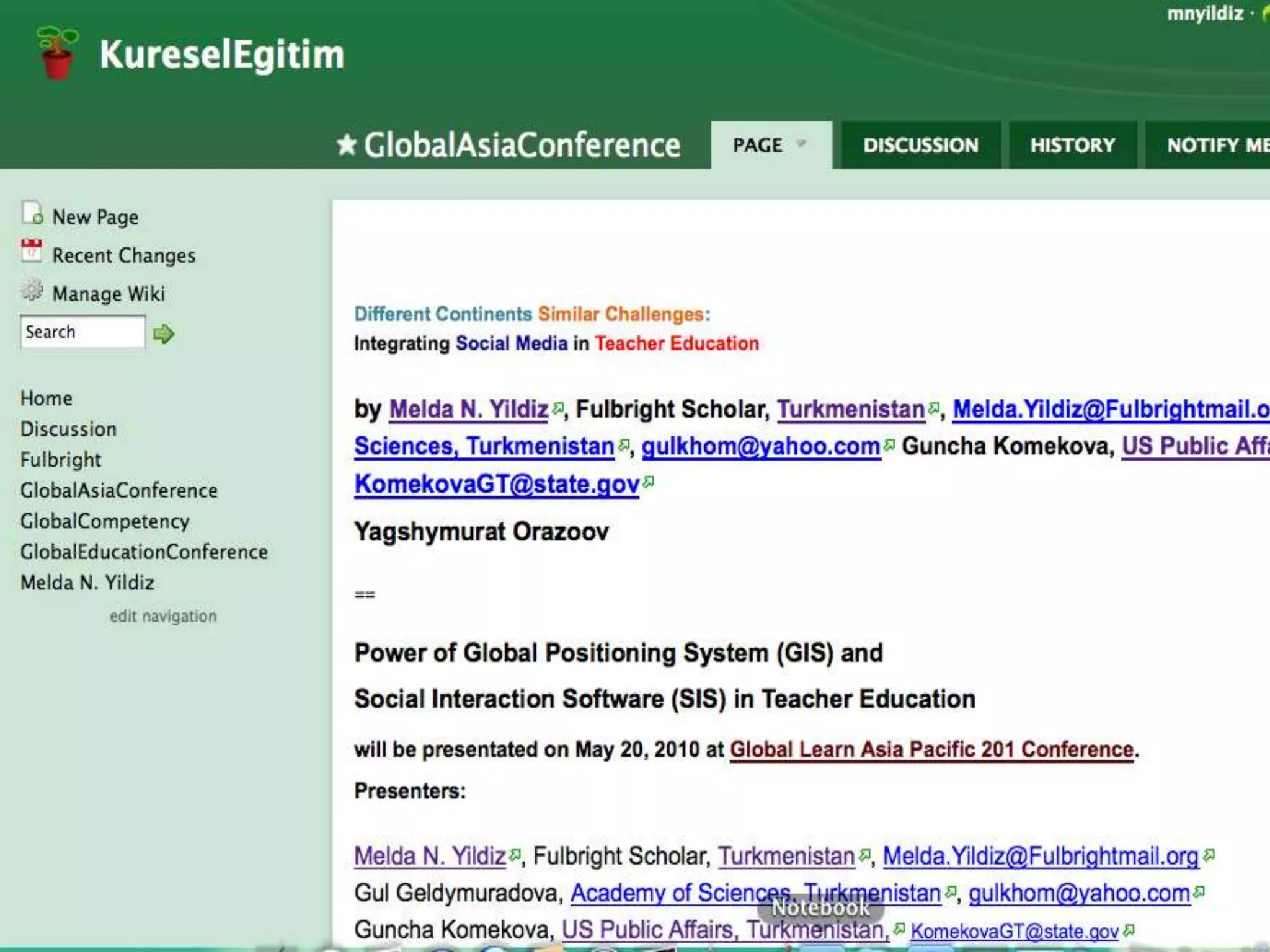Screen dimensions: 1270x952
Task: Click the mnyildiz username at top
Action: coord(1205,14)
